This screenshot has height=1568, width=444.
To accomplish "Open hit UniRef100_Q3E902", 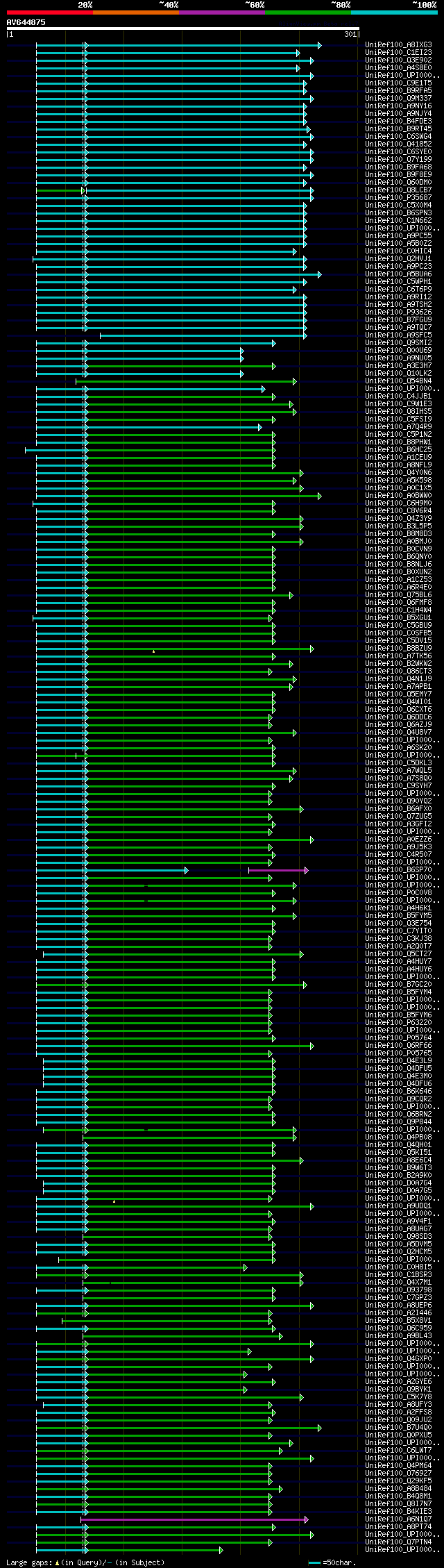I will [x=398, y=60].
